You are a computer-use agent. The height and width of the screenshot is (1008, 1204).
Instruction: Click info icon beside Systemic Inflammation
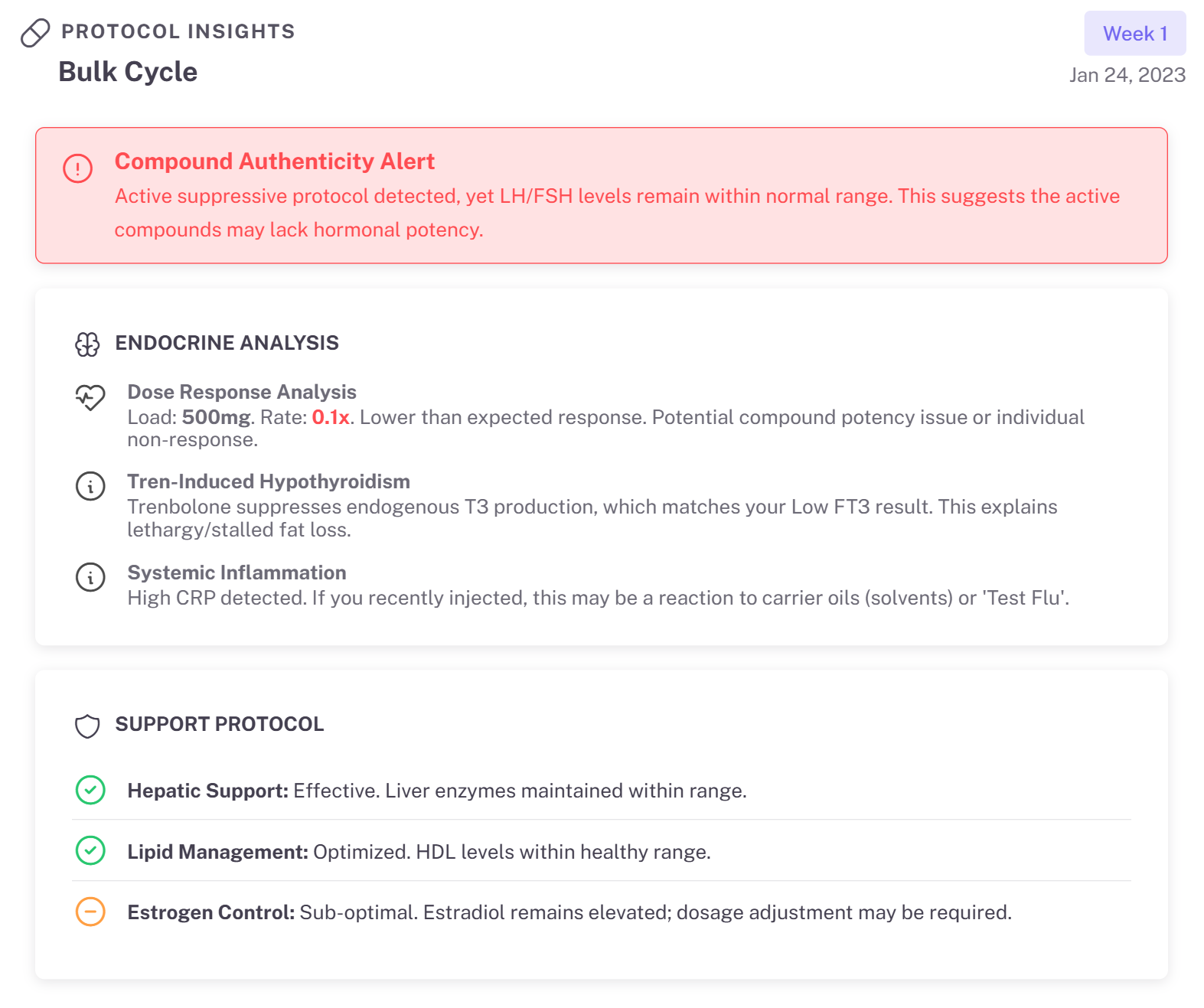tap(90, 577)
